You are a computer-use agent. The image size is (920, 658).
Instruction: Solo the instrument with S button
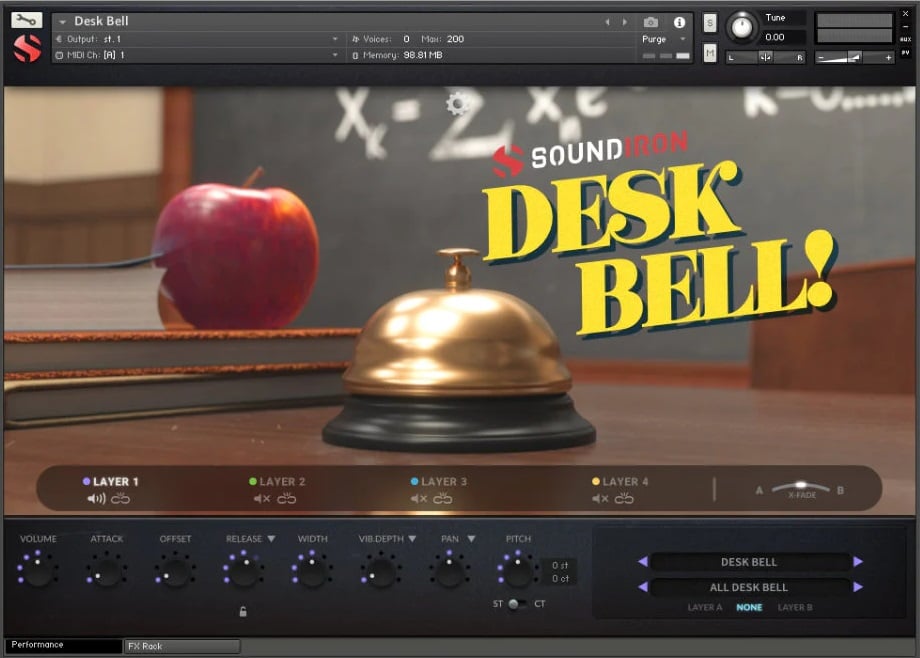tap(710, 23)
